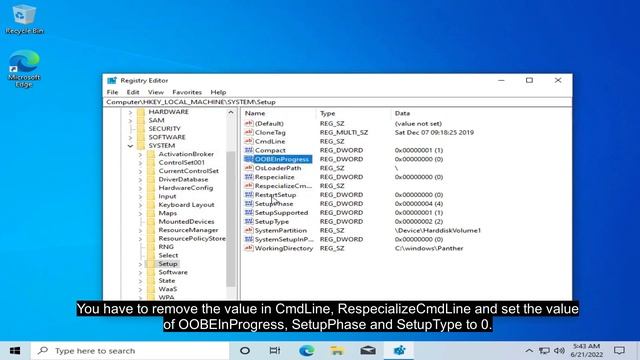
Task: Select the (Default) value entry
Action: pos(269,123)
